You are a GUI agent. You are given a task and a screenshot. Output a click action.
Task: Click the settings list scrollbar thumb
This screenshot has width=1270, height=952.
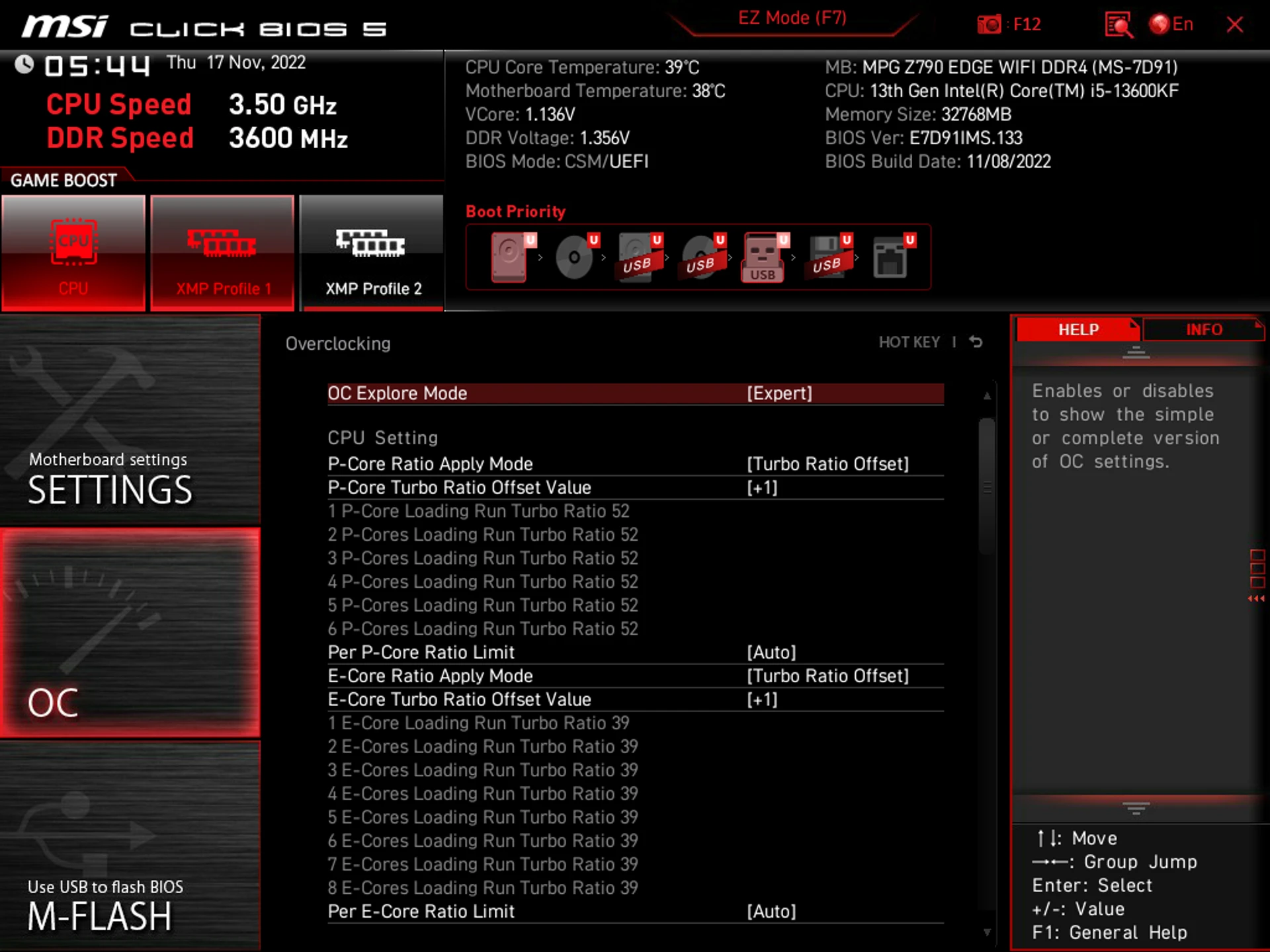tap(987, 486)
